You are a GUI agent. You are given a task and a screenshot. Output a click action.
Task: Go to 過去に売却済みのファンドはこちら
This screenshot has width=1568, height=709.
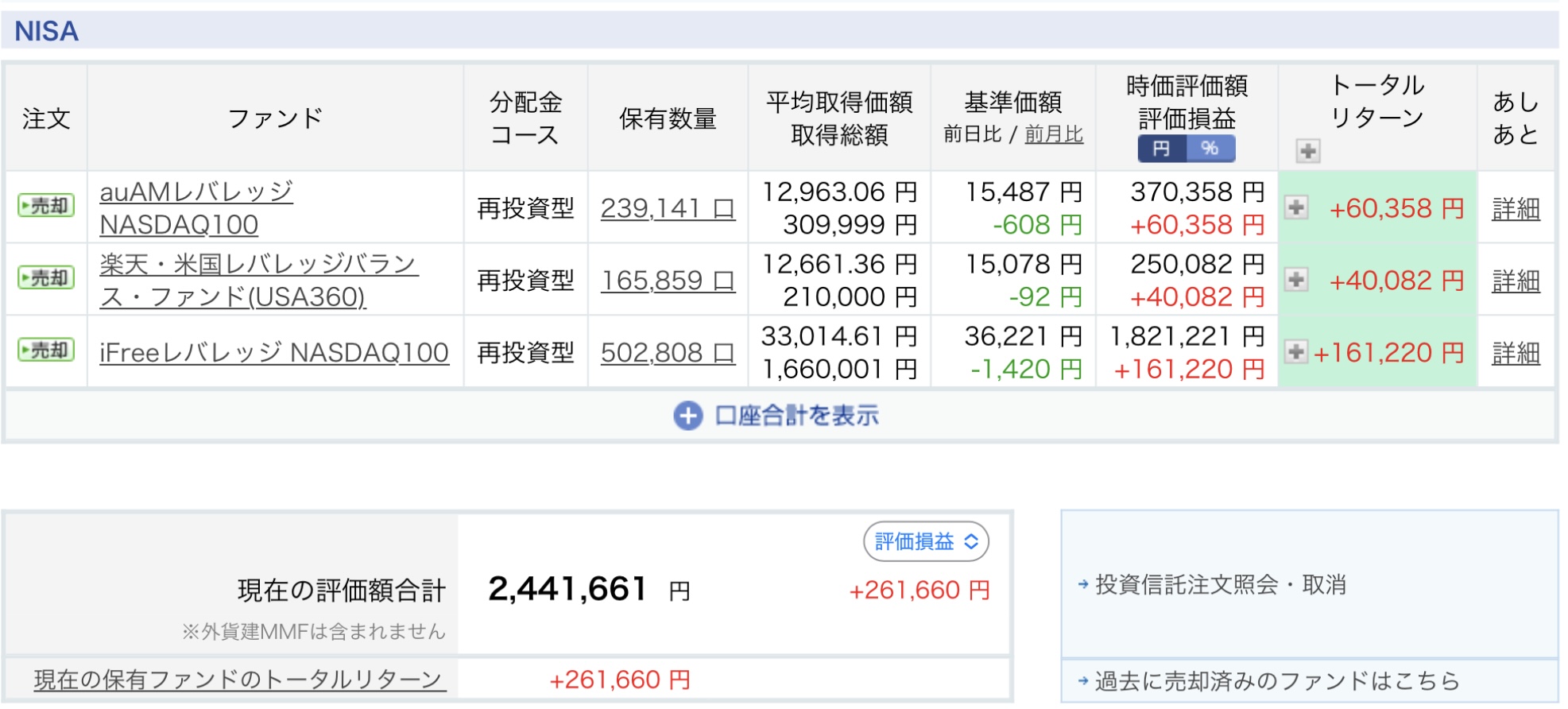click(1276, 681)
